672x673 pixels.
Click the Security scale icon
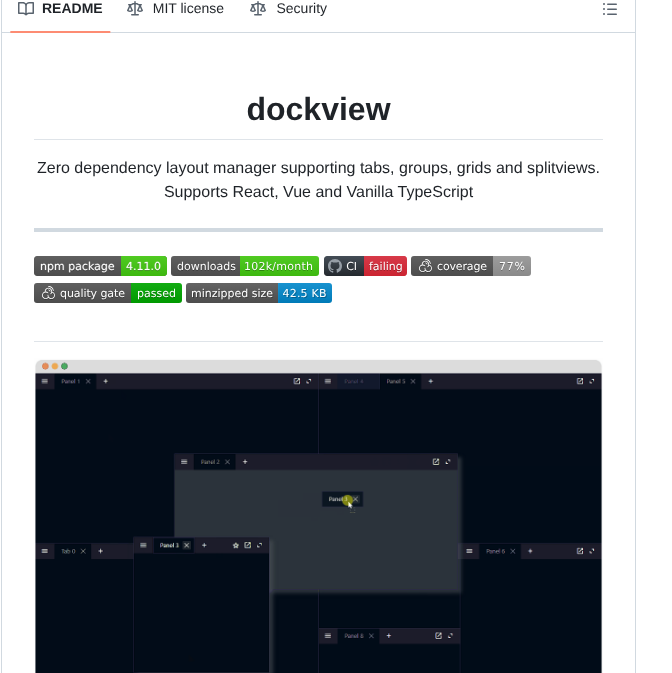click(x=258, y=9)
